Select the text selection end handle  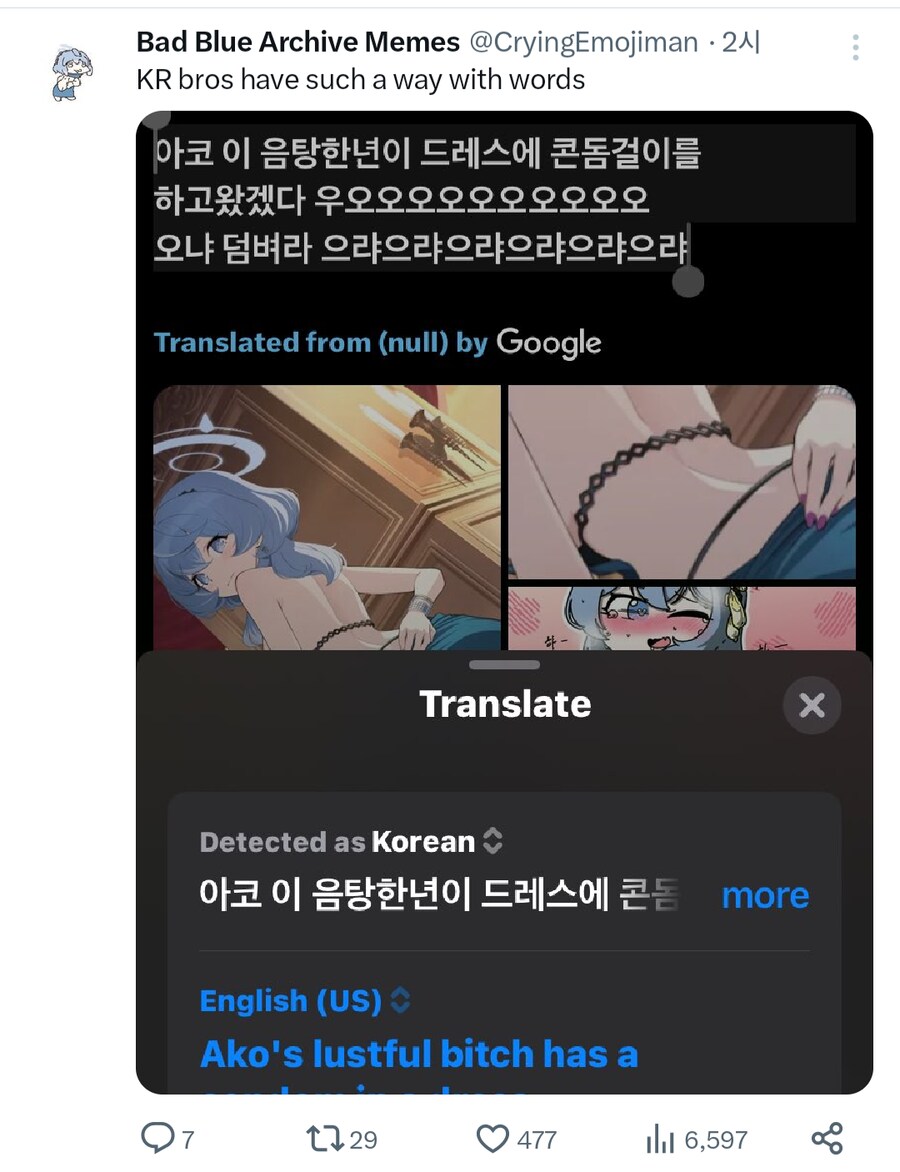click(688, 282)
